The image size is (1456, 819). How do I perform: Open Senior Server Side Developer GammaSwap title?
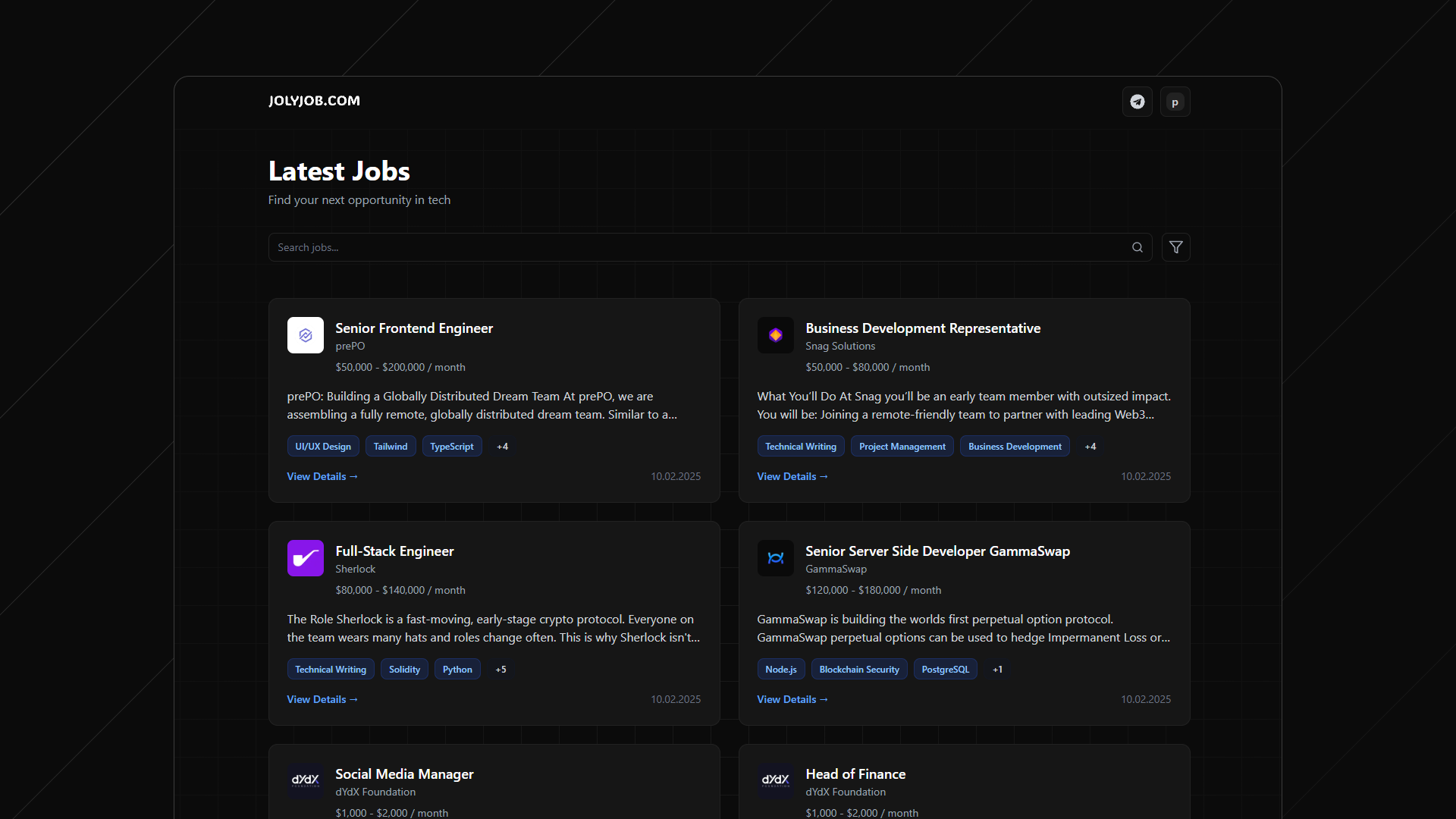pyautogui.click(x=937, y=551)
